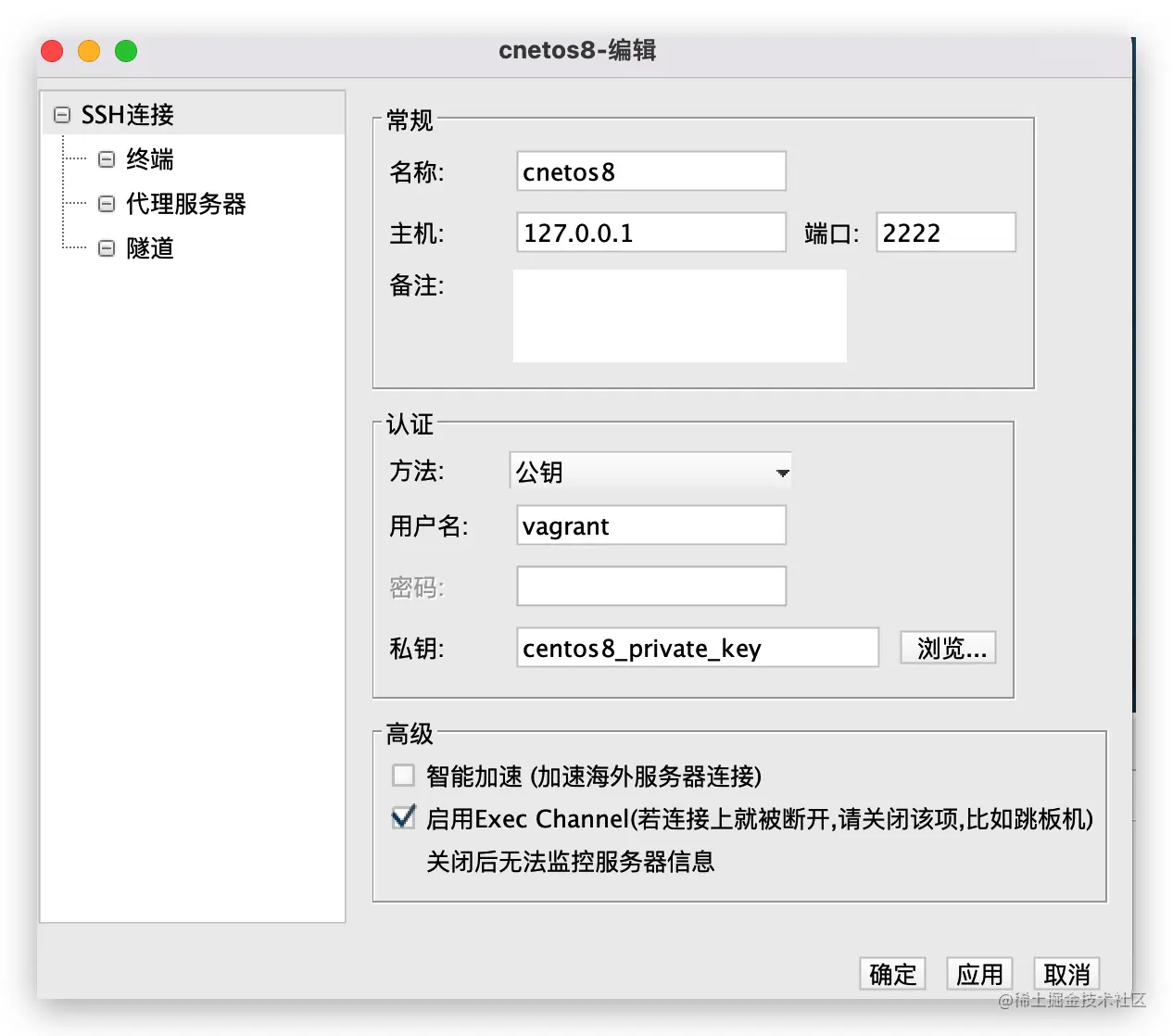Toggle the expander beside 终端
1173x1036 pixels.
(107, 159)
